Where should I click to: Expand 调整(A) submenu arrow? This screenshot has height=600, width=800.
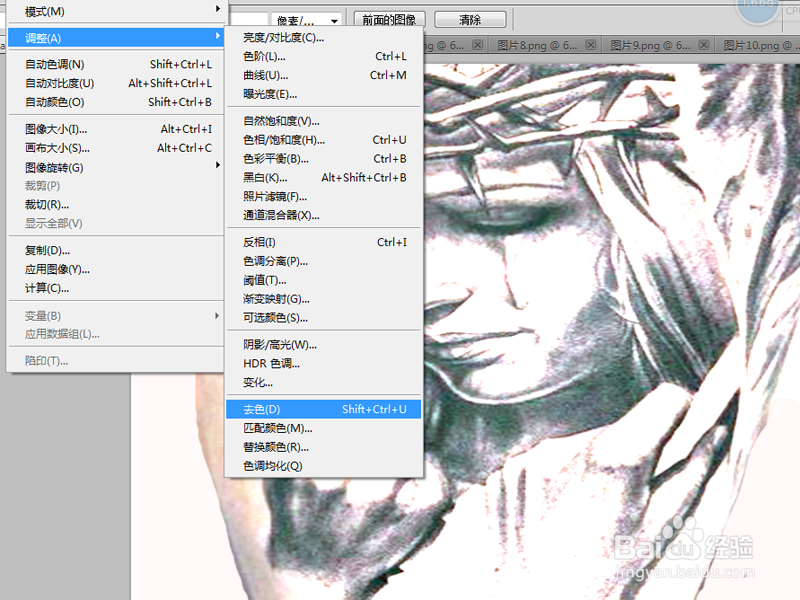(x=218, y=36)
